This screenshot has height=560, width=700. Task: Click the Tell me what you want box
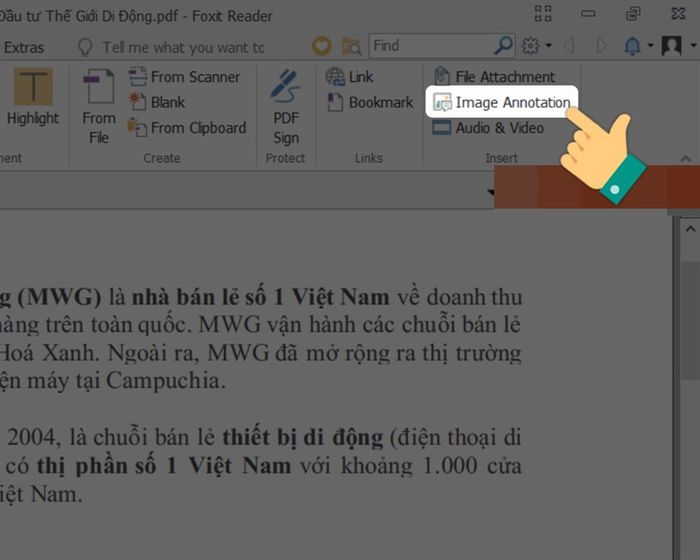(x=172, y=47)
